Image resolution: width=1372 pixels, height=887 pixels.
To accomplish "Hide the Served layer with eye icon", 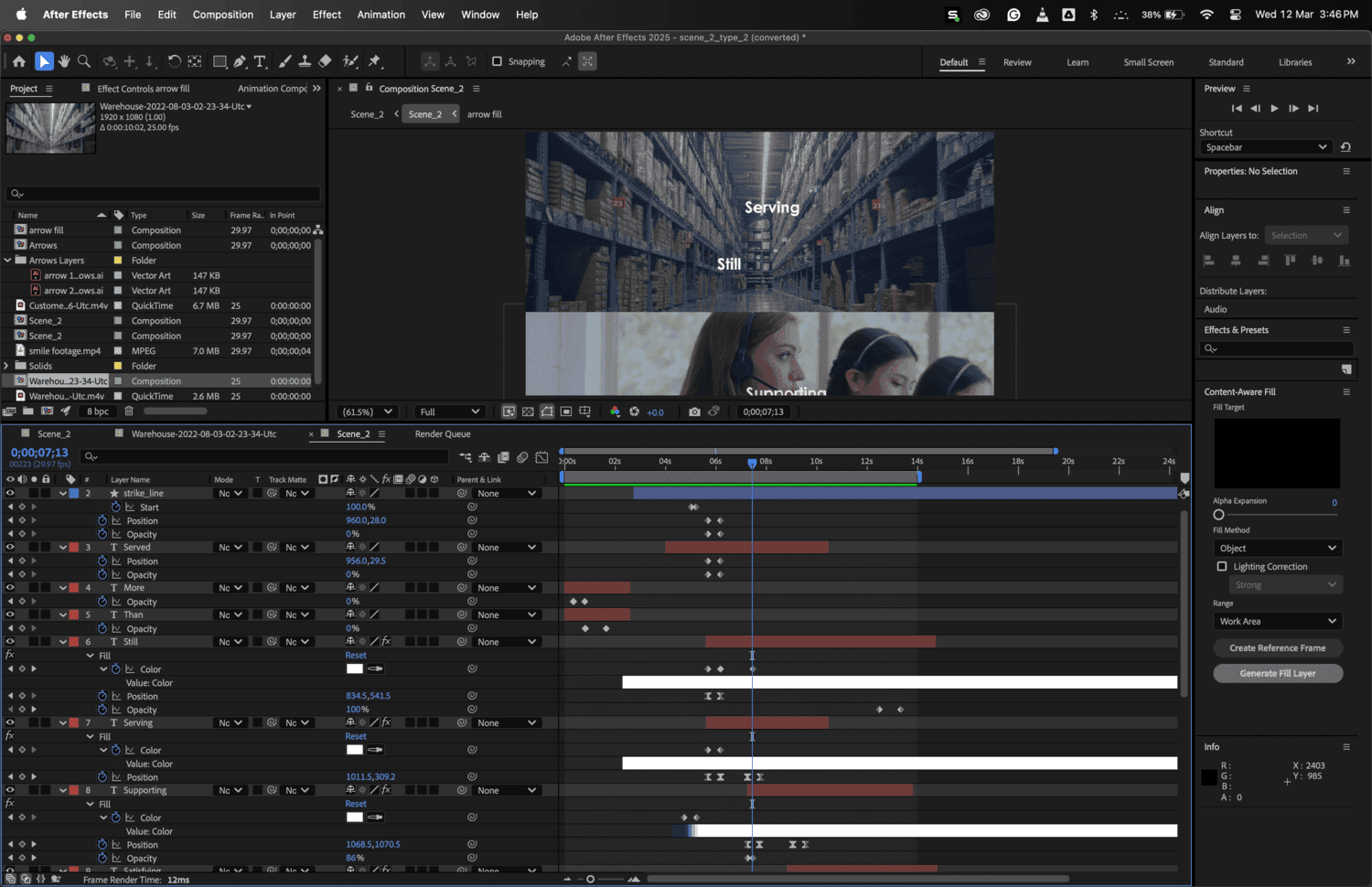I will click(10, 547).
